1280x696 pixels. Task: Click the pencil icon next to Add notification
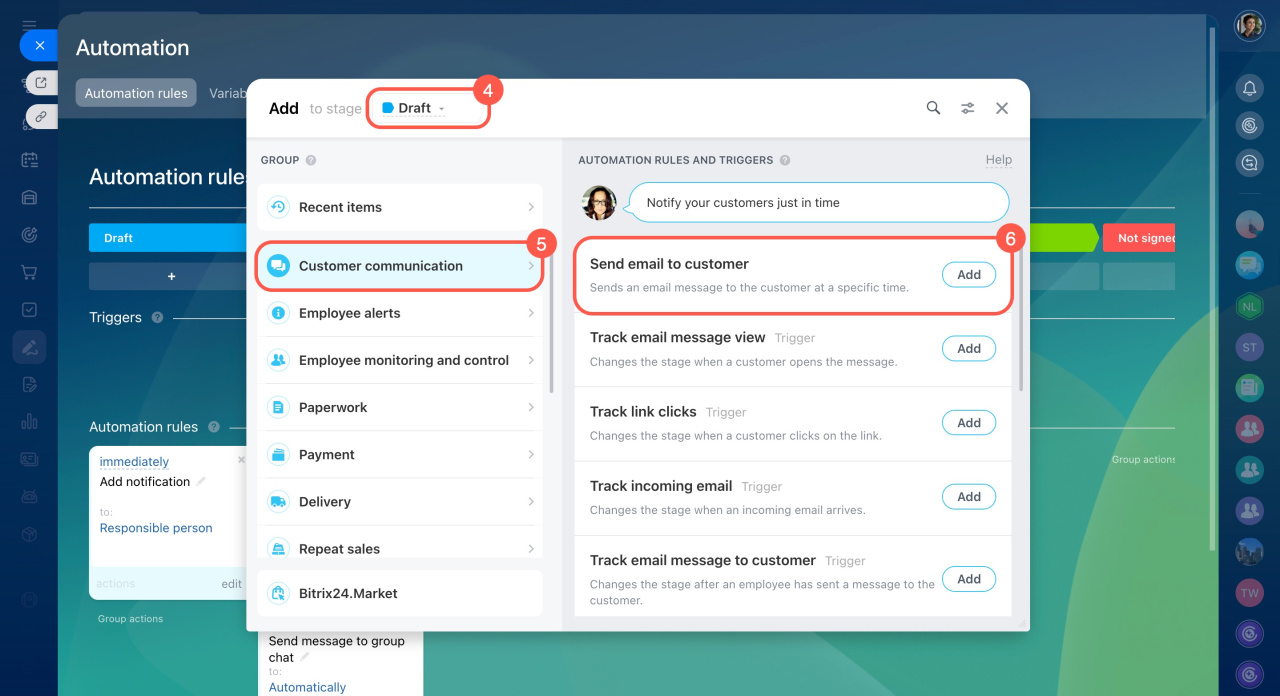pos(201,482)
